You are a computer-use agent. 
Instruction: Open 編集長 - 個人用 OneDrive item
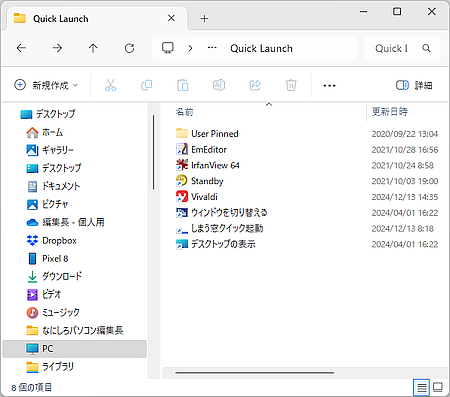point(65,222)
